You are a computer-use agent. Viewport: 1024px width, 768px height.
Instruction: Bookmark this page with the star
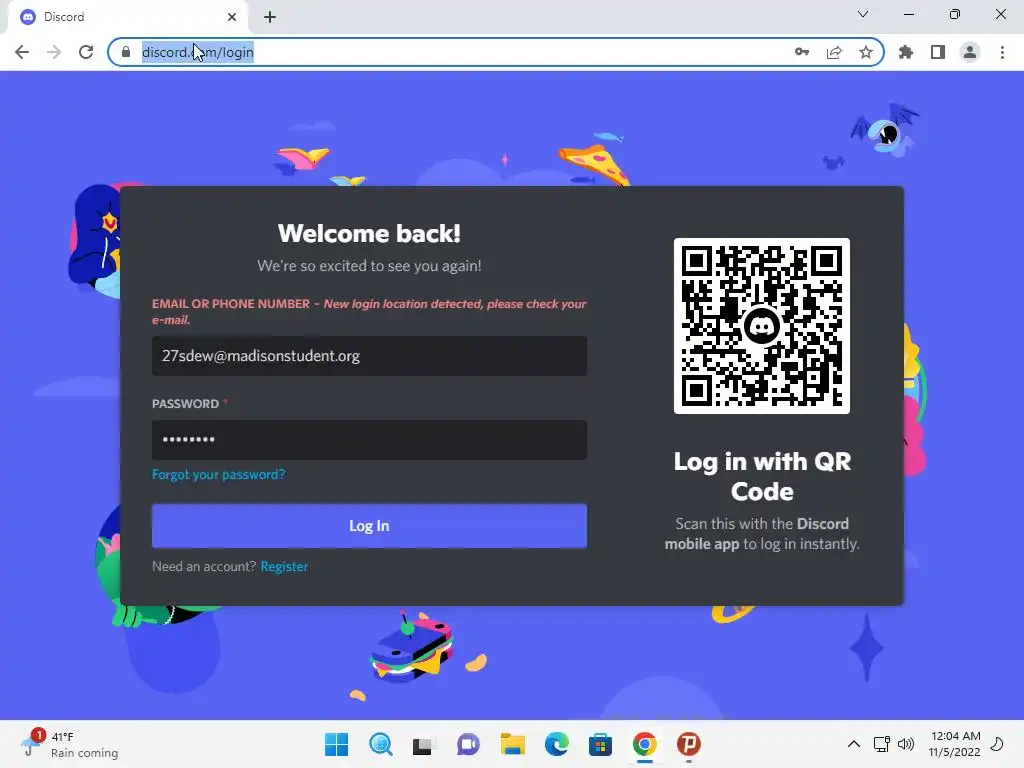click(866, 52)
